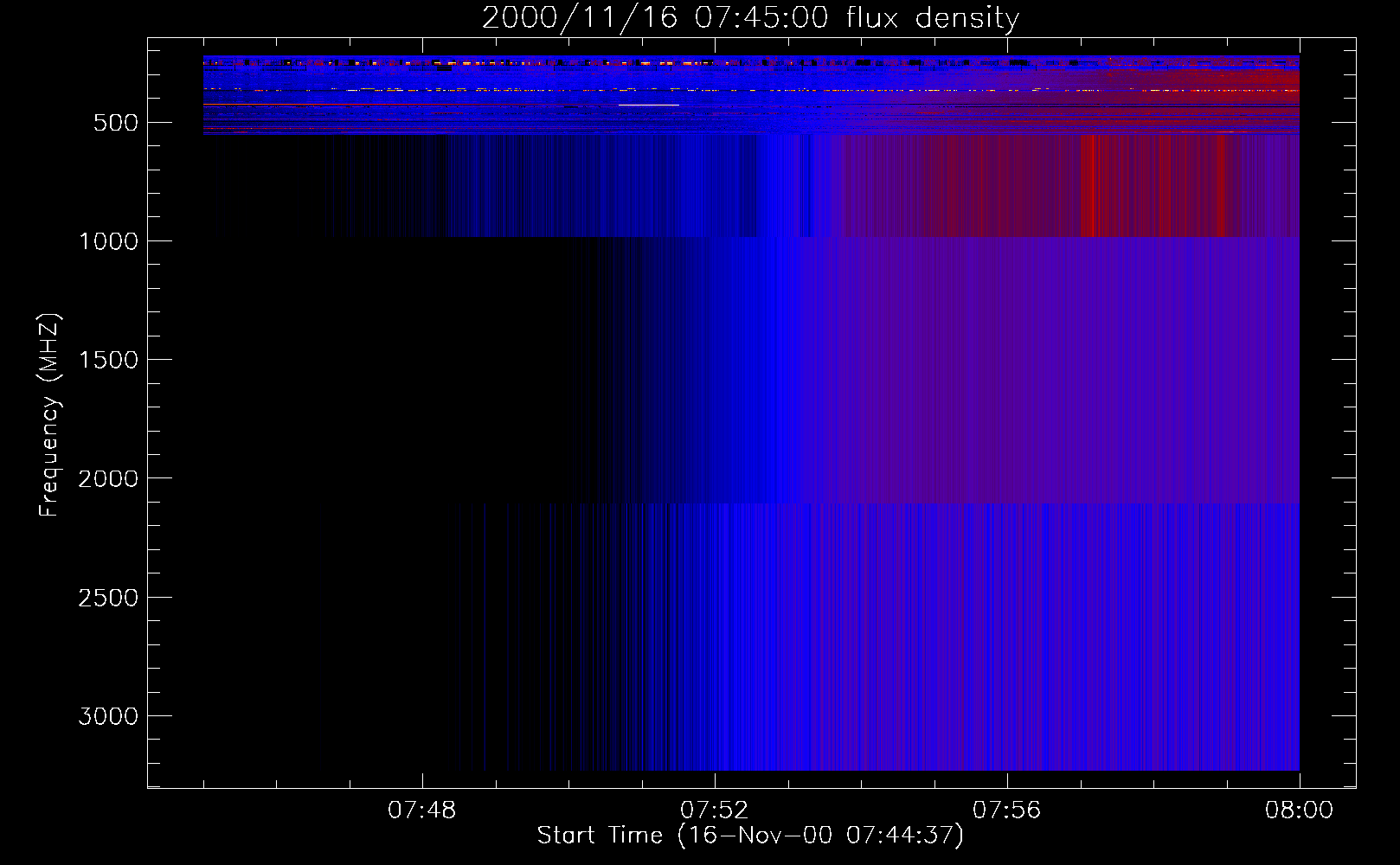Click the 3000 frequency tick label
The width and height of the screenshot is (1400, 865).
point(108,716)
